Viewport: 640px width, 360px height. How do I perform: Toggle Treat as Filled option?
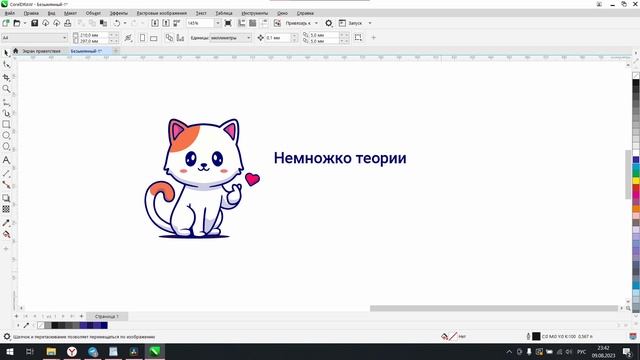(358, 38)
